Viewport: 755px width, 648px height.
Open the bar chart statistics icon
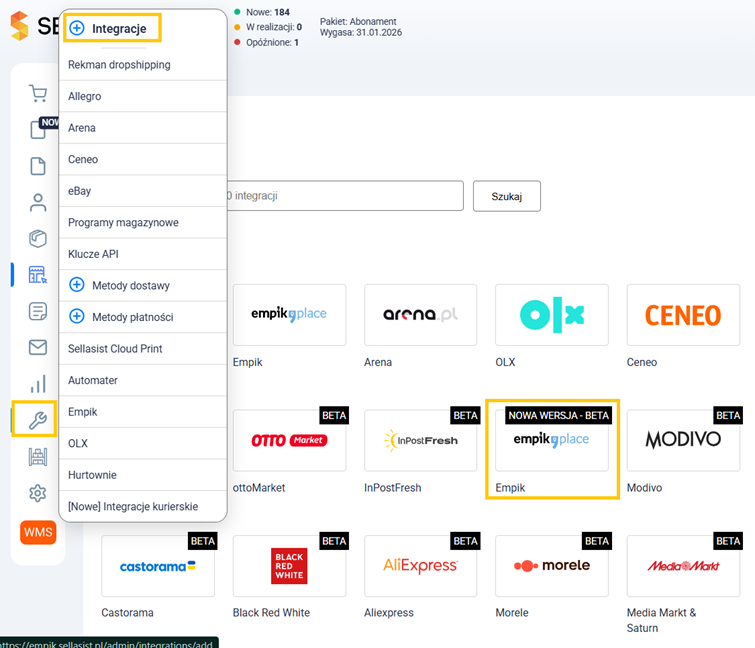tap(38, 384)
